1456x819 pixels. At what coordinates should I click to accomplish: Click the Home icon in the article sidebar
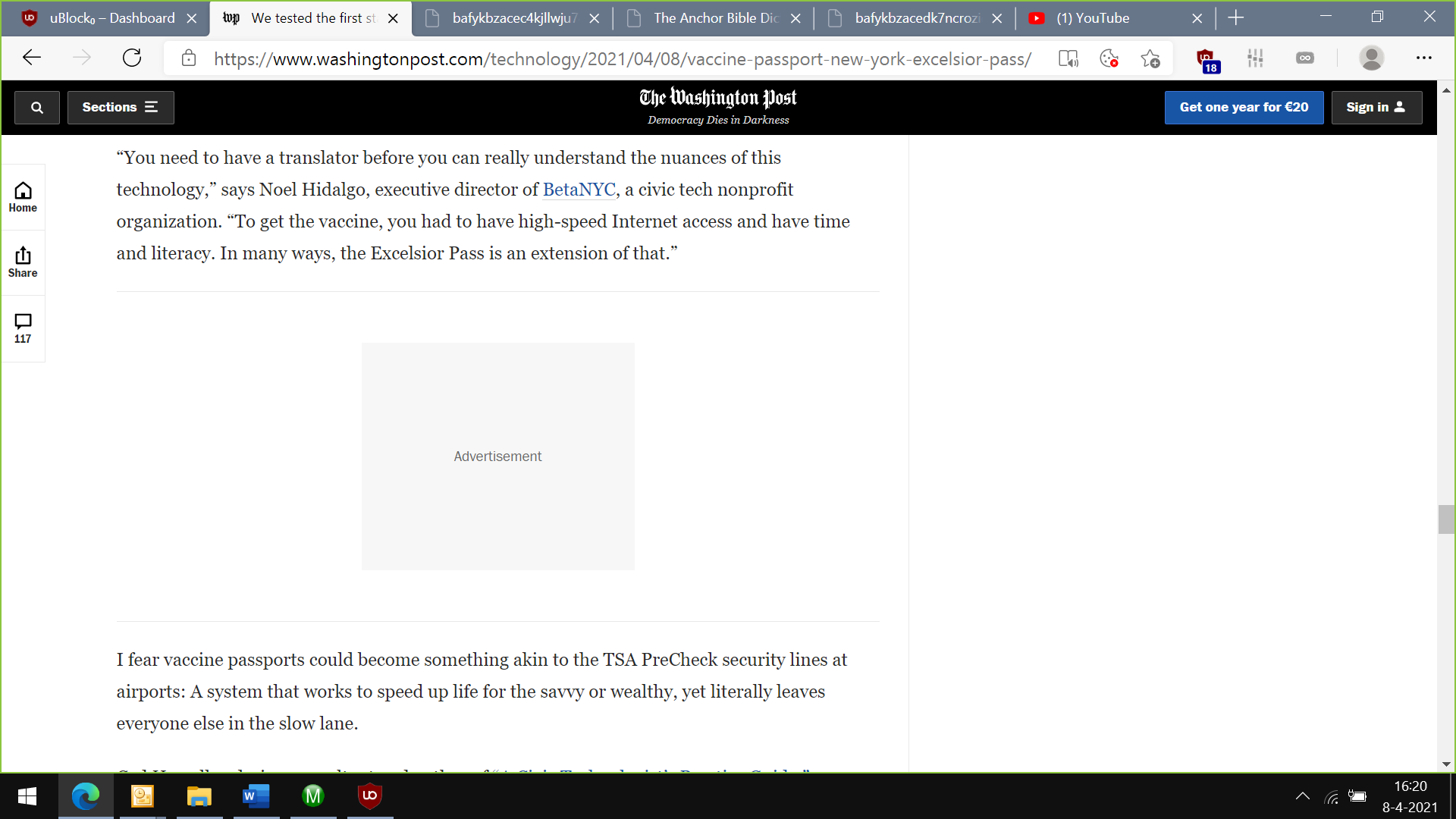point(23,196)
